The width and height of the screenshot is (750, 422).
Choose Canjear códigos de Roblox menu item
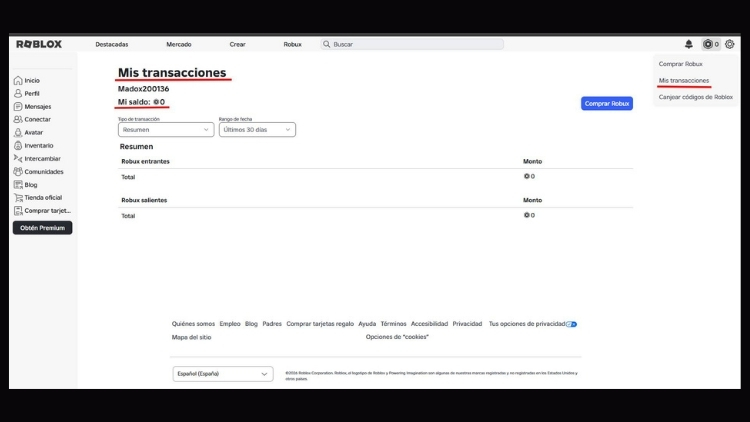695,97
